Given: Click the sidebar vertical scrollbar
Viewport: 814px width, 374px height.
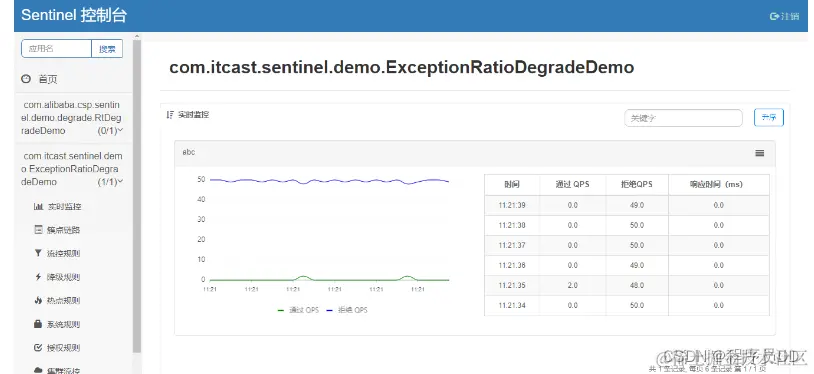Looking at the screenshot, I should pos(137,197).
